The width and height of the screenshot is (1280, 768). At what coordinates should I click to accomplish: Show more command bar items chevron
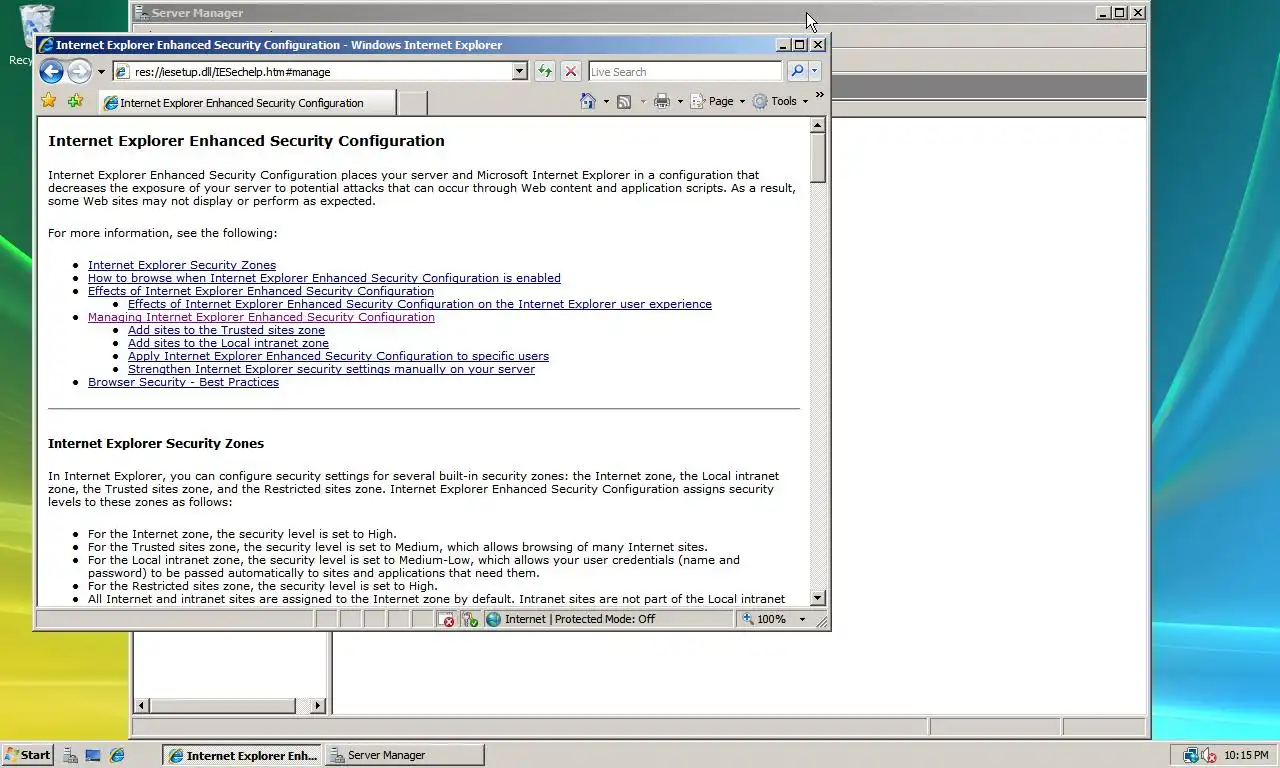click(x=820, y=96)
